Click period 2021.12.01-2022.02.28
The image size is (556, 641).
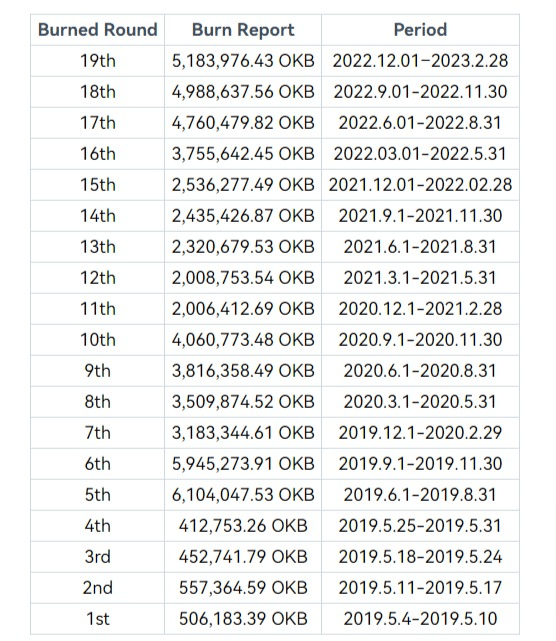tap(420, 185)
